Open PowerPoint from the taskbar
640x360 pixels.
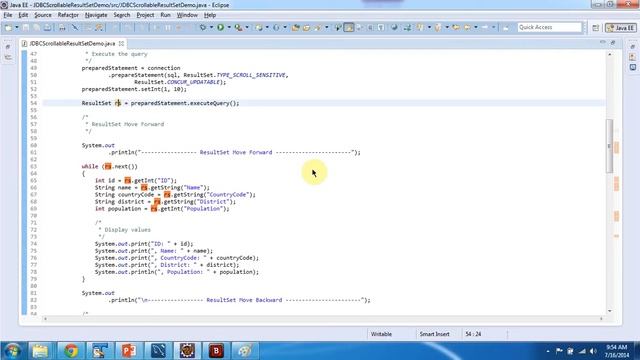(129, 351)
